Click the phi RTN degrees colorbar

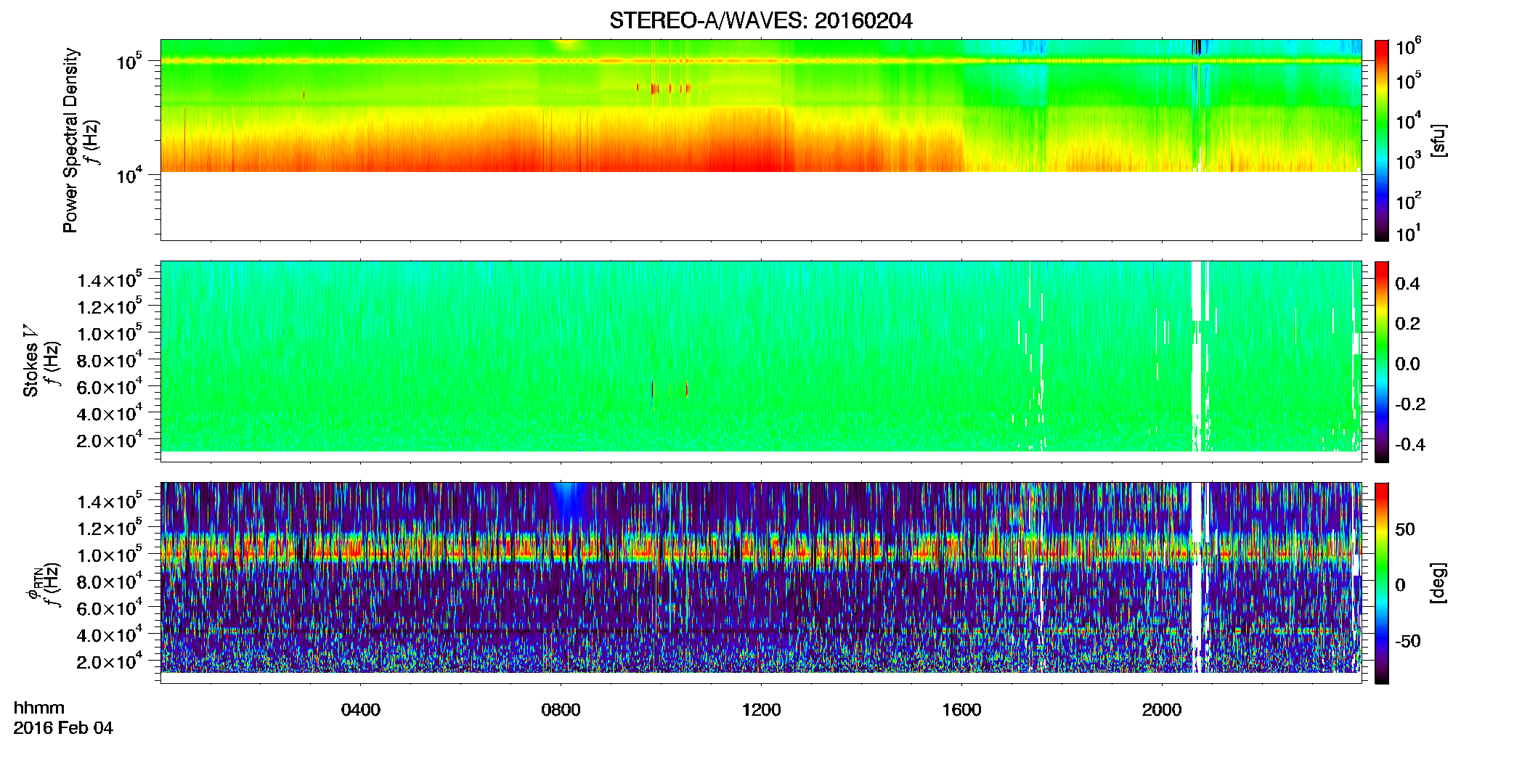coord(1381,583)
